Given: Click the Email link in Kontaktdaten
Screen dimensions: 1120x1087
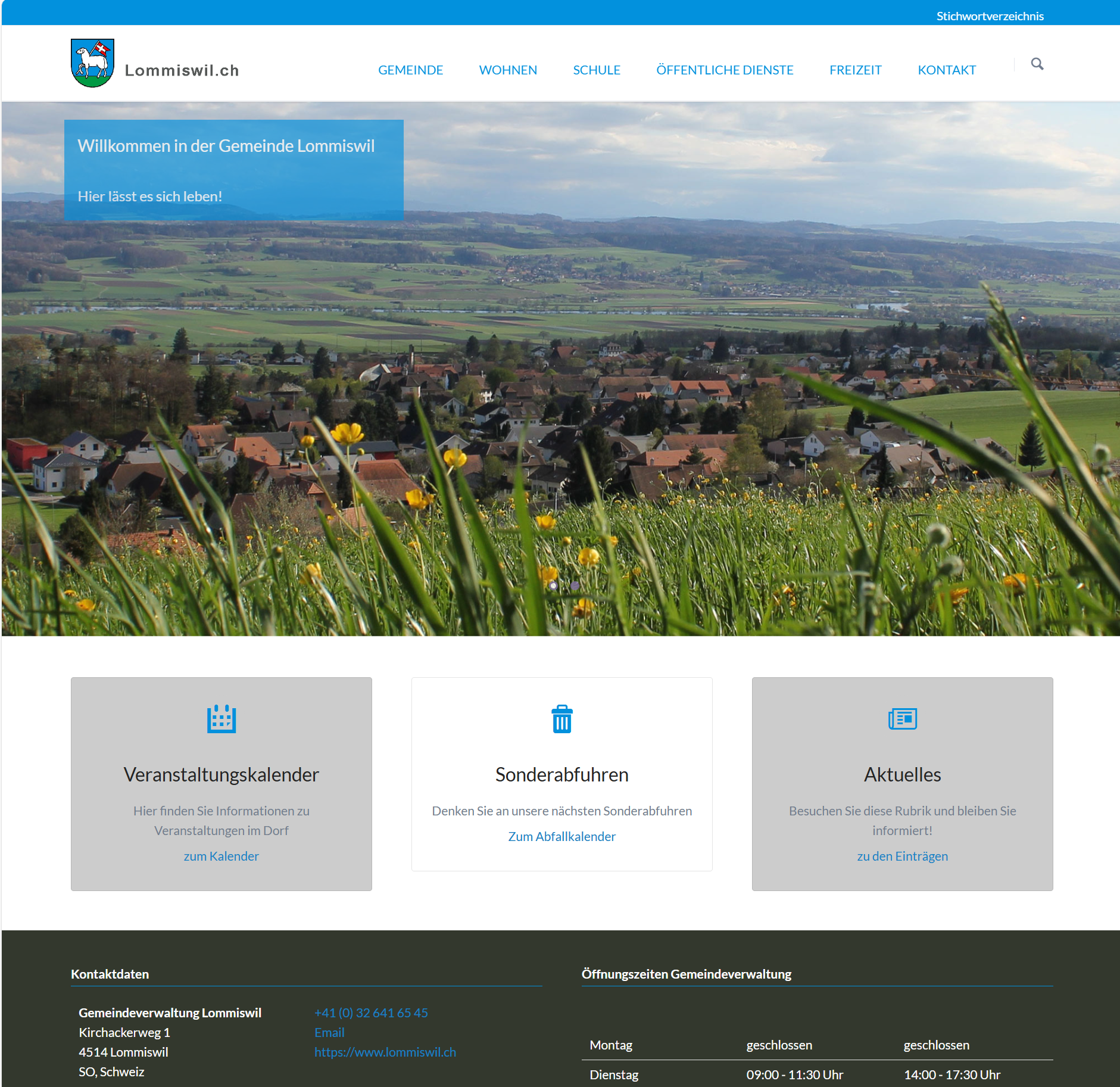Looking at the screenshot, I should (329, 1032).
